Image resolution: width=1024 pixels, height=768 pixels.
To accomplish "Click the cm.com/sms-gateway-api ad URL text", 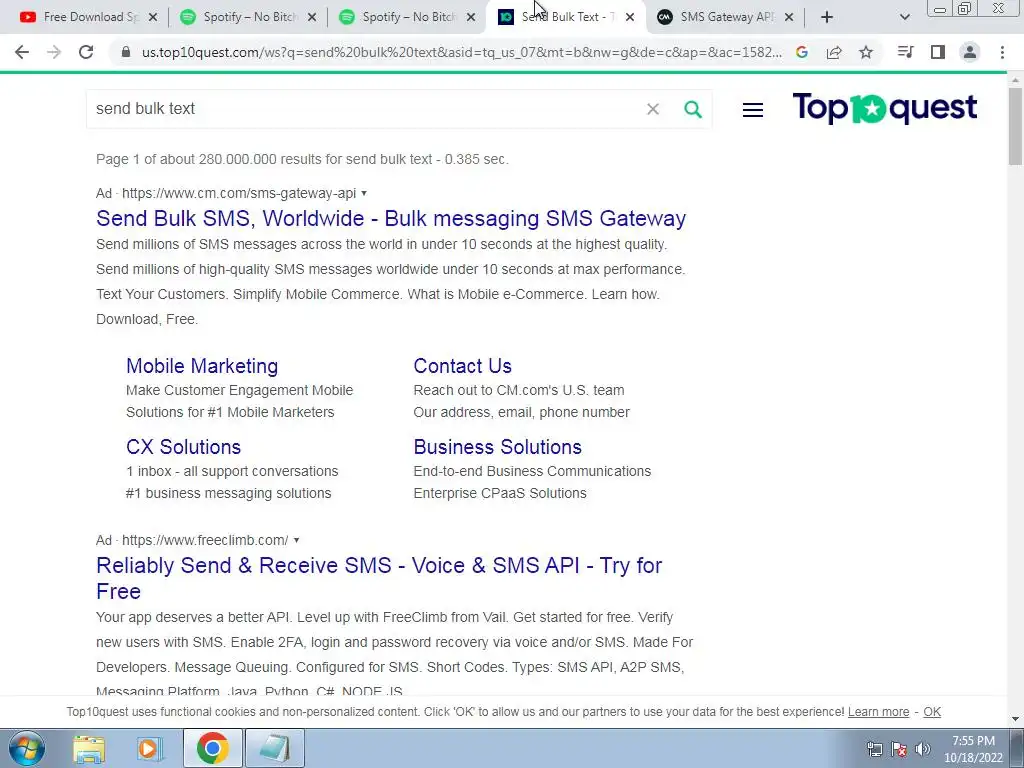I will tap(239, 193).
